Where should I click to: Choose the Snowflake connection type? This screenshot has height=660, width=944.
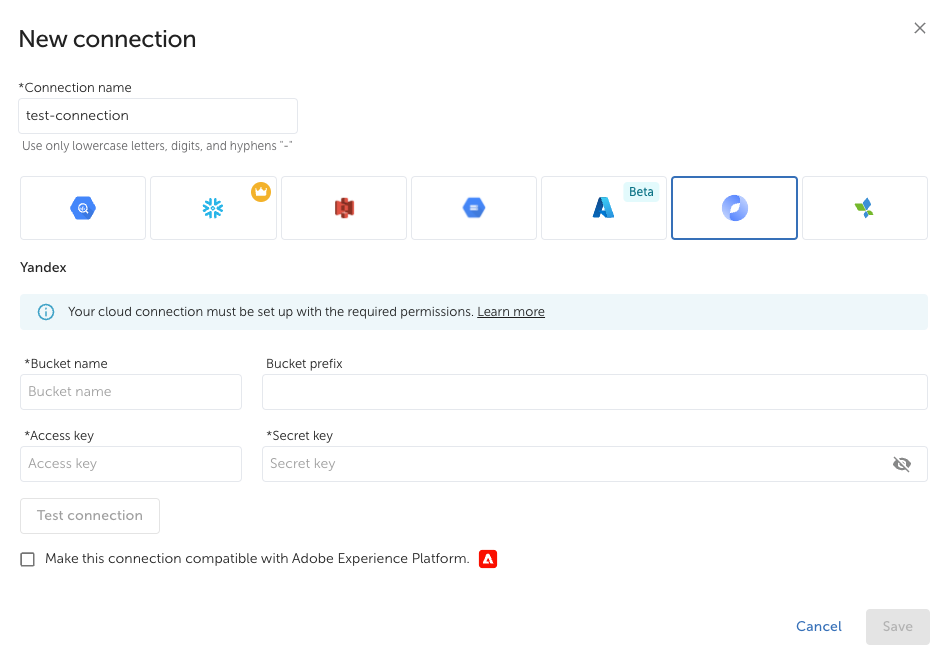point(213,208)
